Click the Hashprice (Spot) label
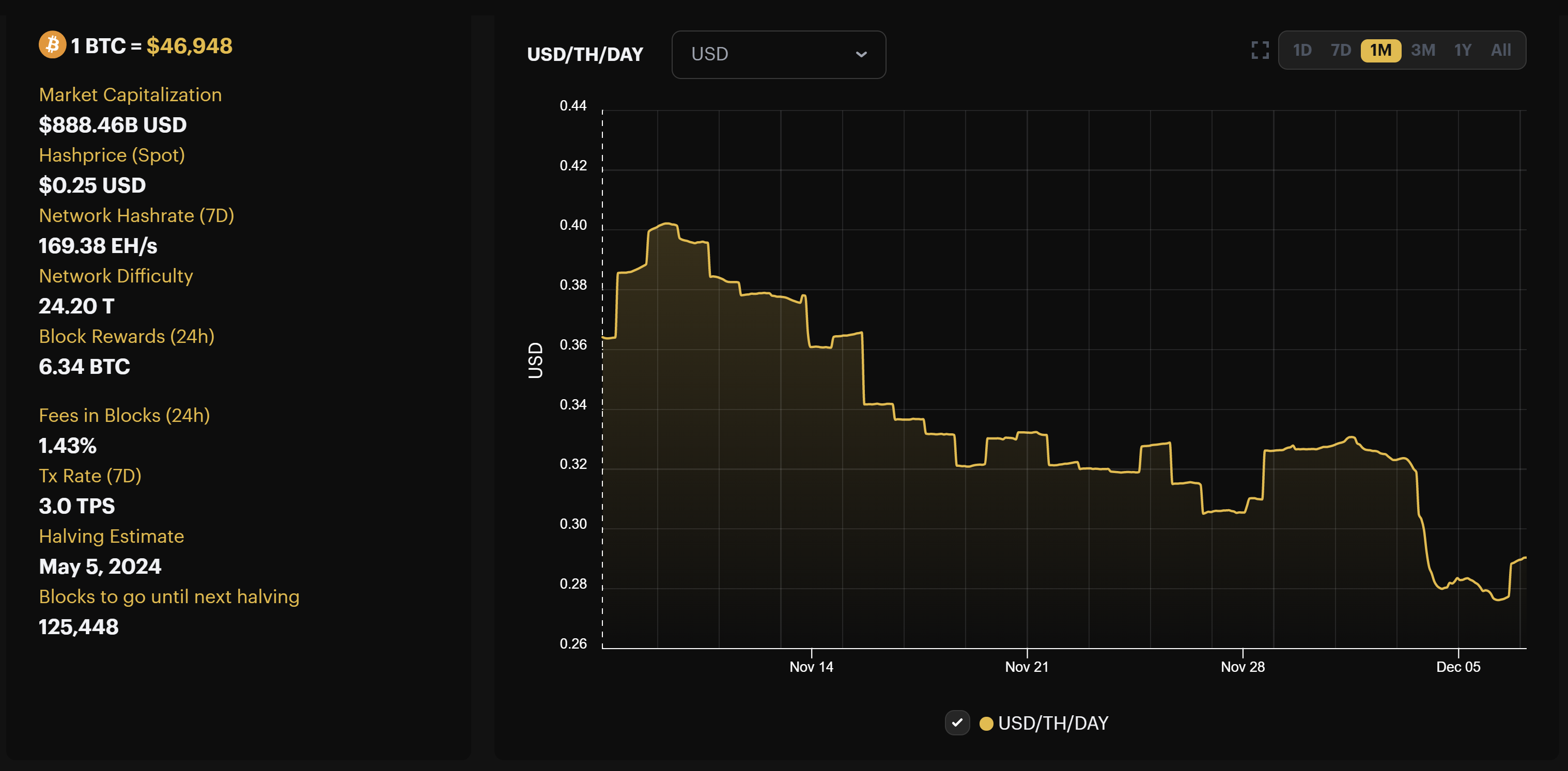This screenshot has width=1568, height=771. tap(112, 155)
